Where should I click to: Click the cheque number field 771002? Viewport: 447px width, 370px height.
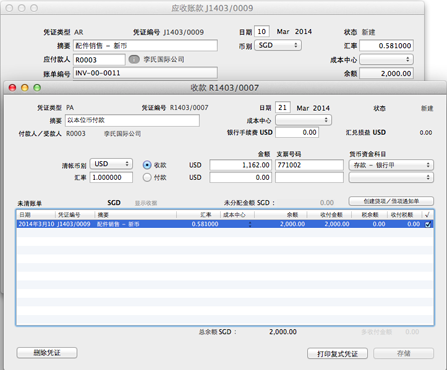click(309, 165)
